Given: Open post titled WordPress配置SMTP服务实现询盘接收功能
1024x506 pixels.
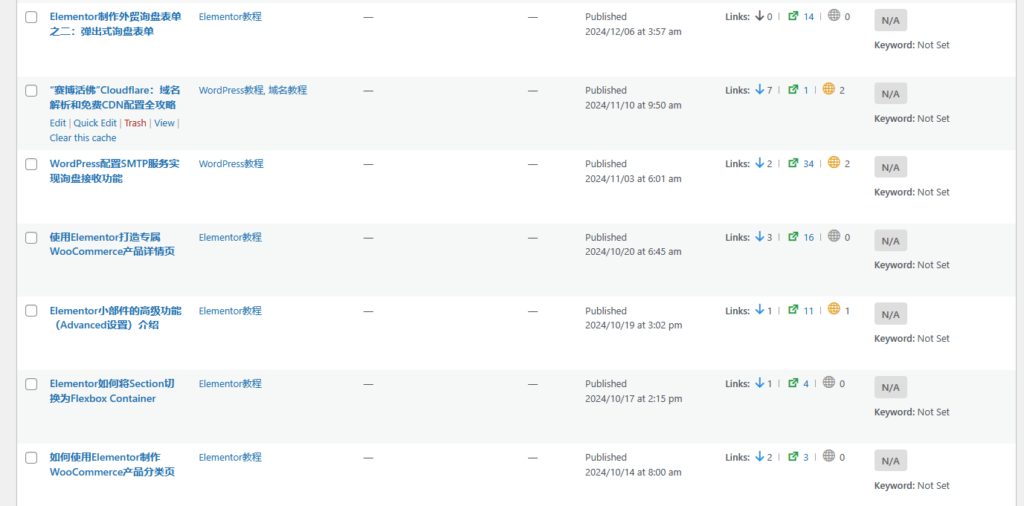Looking at the screenshot, I should 114,171.
